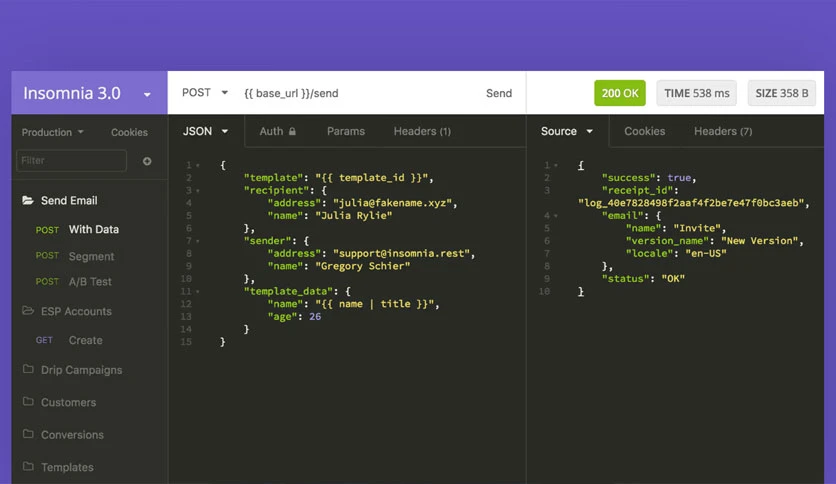Fold the sender object at line 7
This screenshot has width=836, height=484.
(198, 241)
